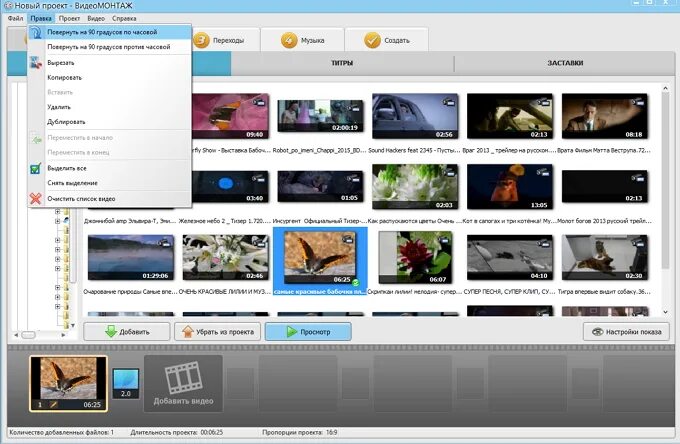The image size is (680, 444).
Task: Click the camera icon on the 01:29:06 thumbnail
Action: (164, 243)
